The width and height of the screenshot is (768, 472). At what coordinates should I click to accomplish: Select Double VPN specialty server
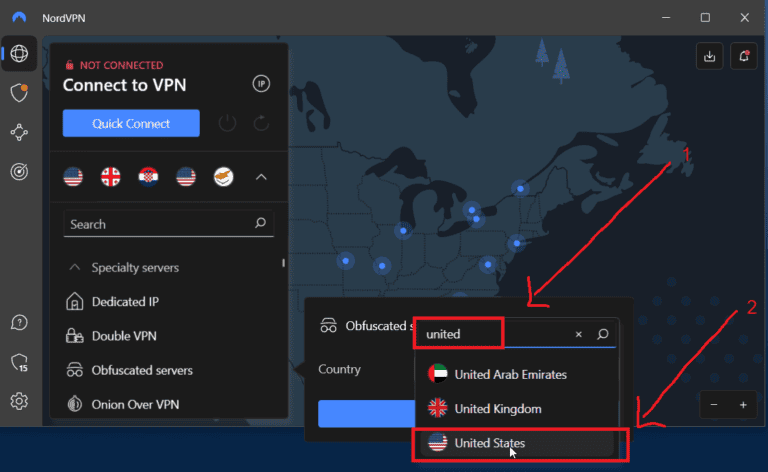[124, 336]
